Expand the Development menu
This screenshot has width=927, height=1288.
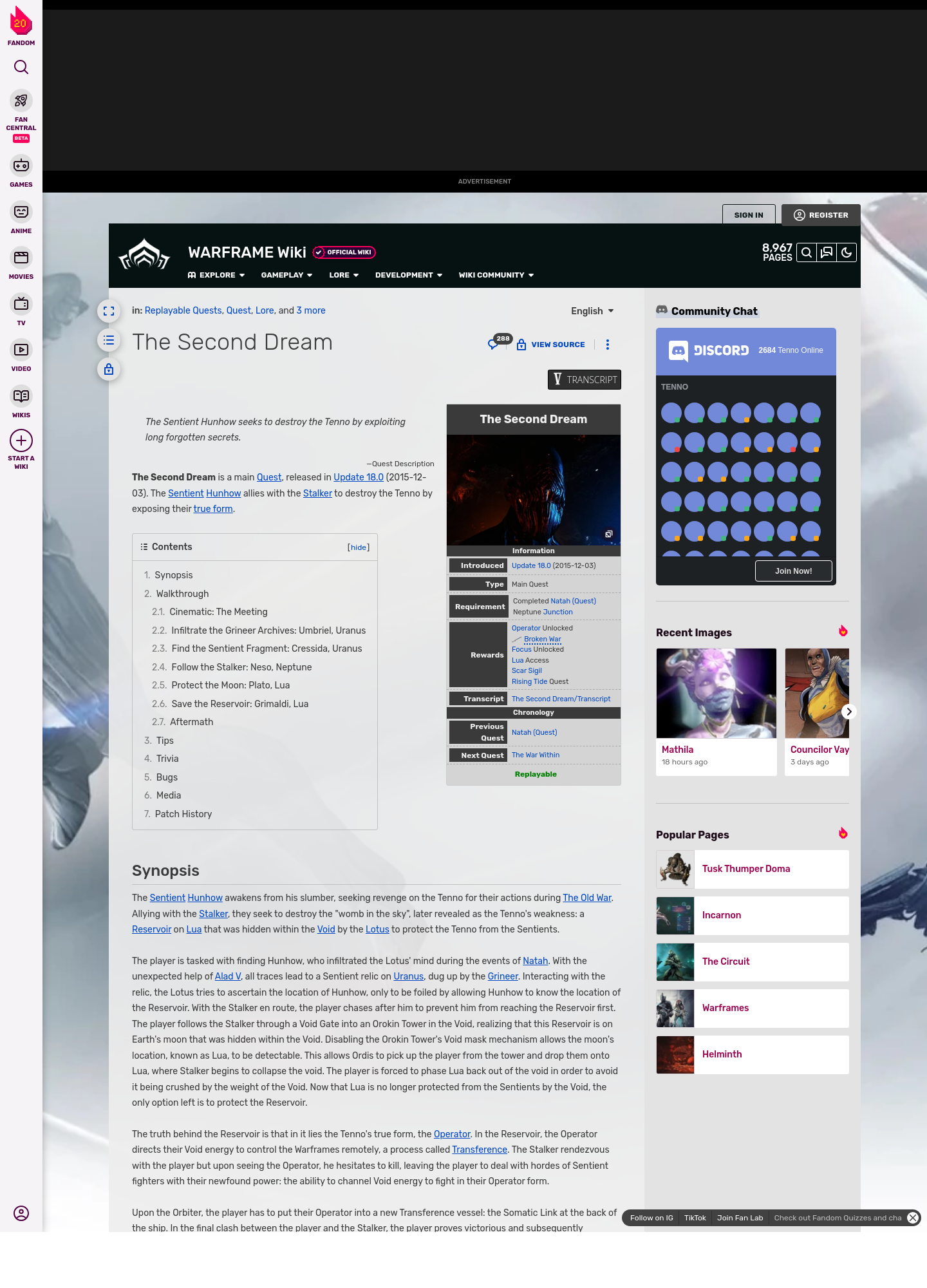(409, 275)
